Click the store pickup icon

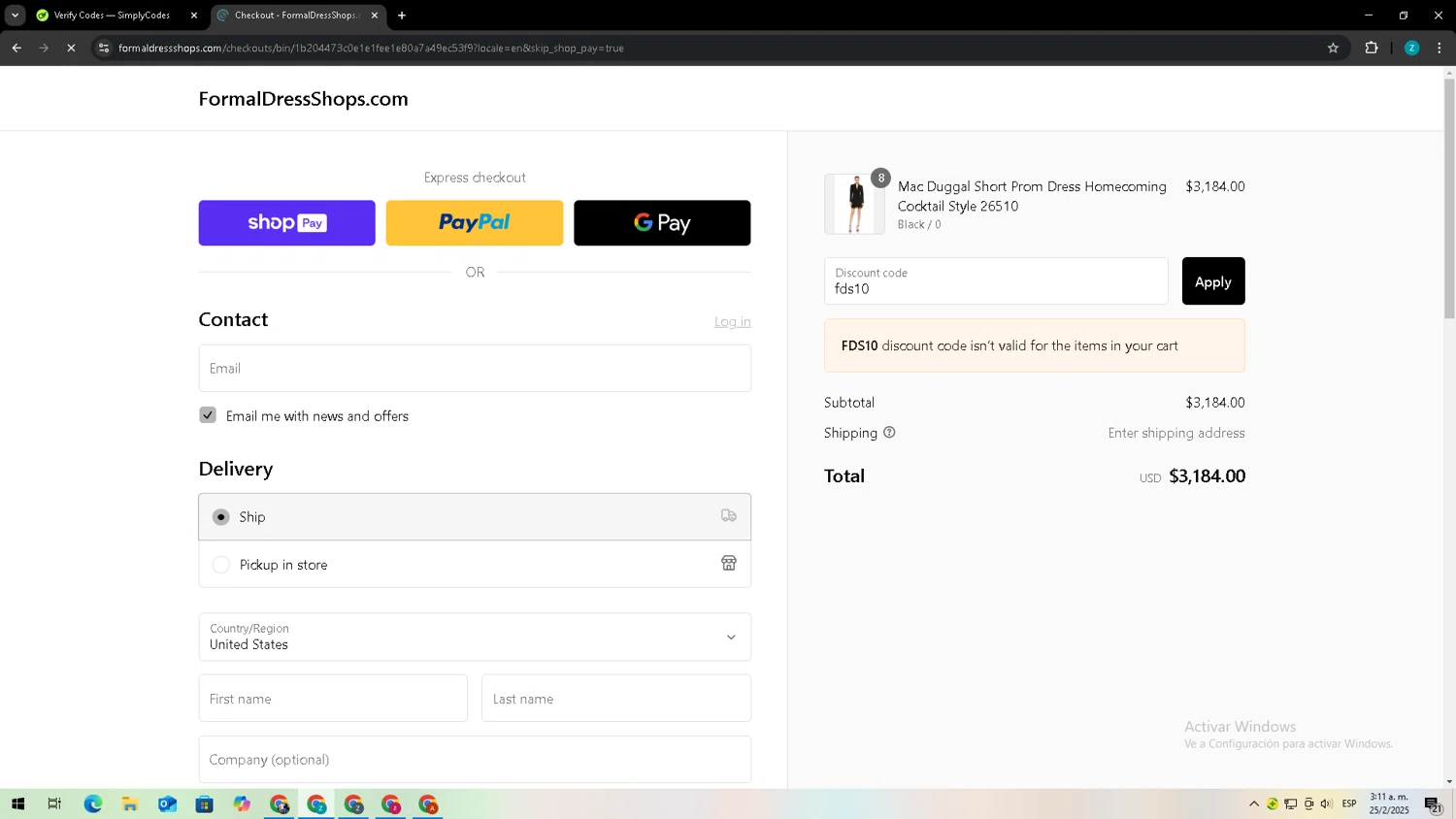pyautogui.click(x=729, y=563)
